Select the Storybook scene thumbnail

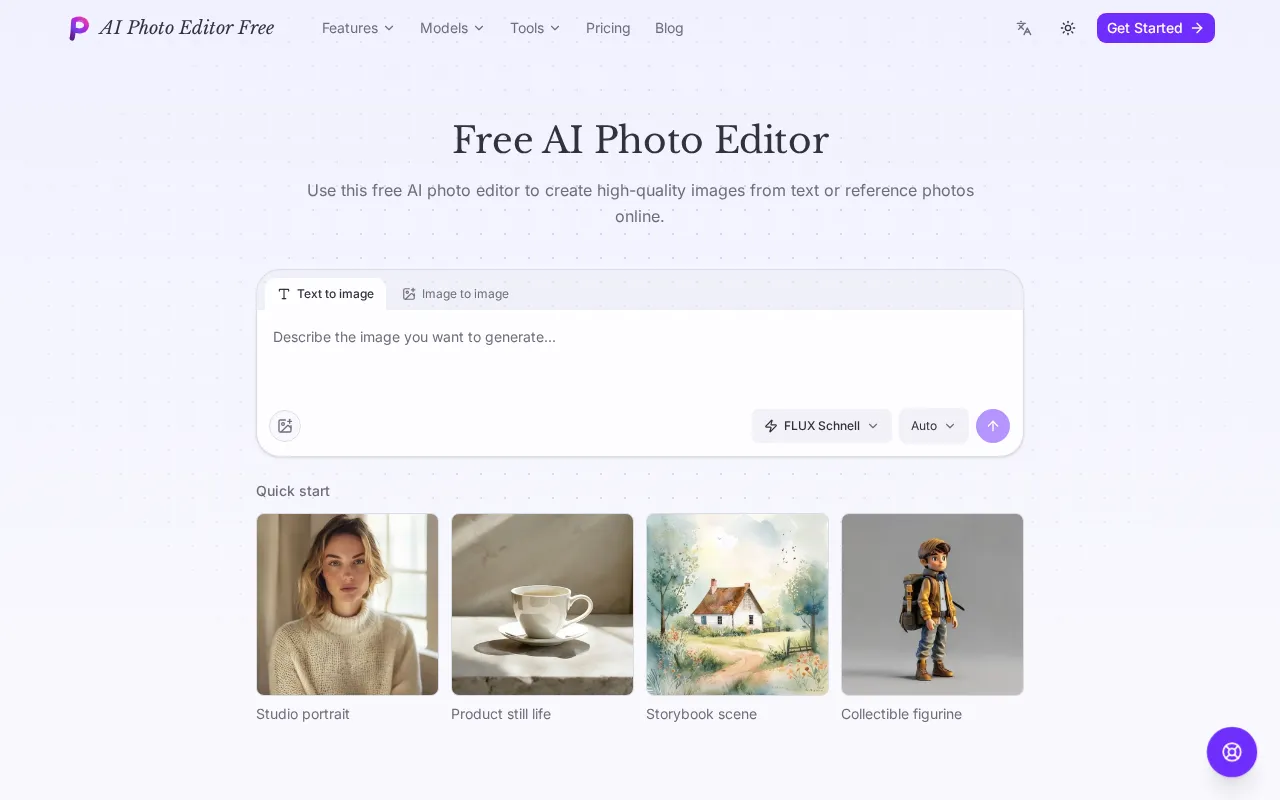pos(737,604)
